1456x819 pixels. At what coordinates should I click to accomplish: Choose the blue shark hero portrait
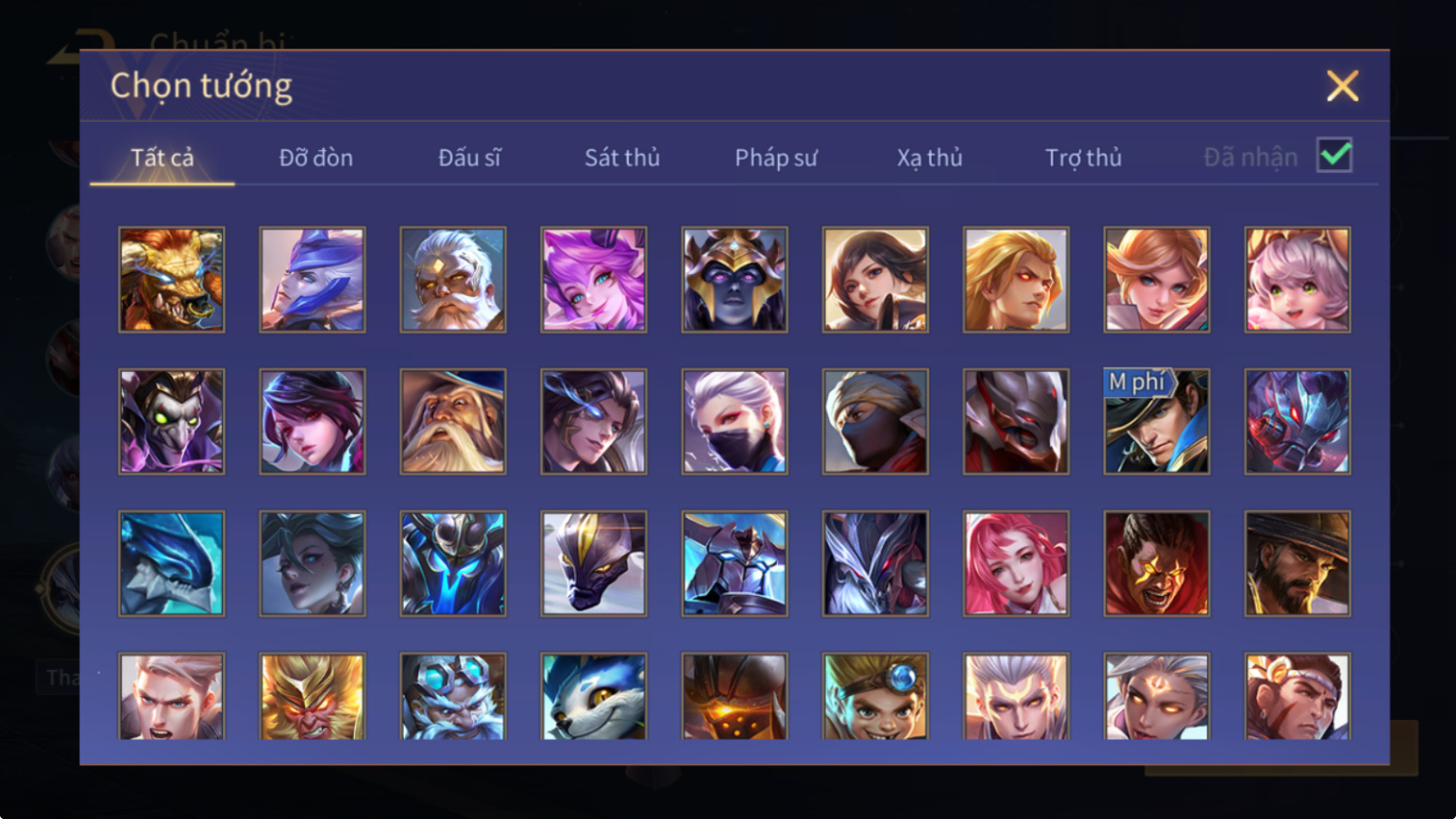coord(172,564)
